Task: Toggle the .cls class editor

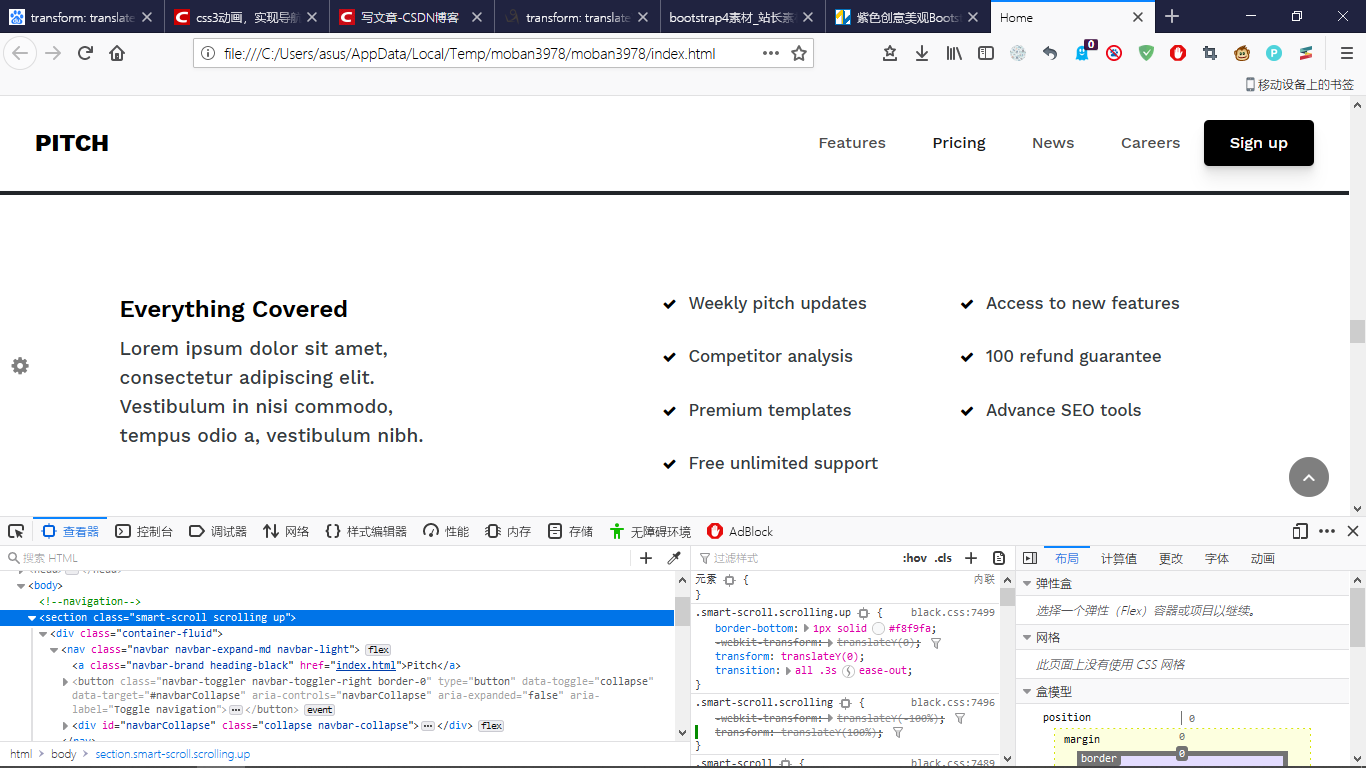Action: (943, 558)
